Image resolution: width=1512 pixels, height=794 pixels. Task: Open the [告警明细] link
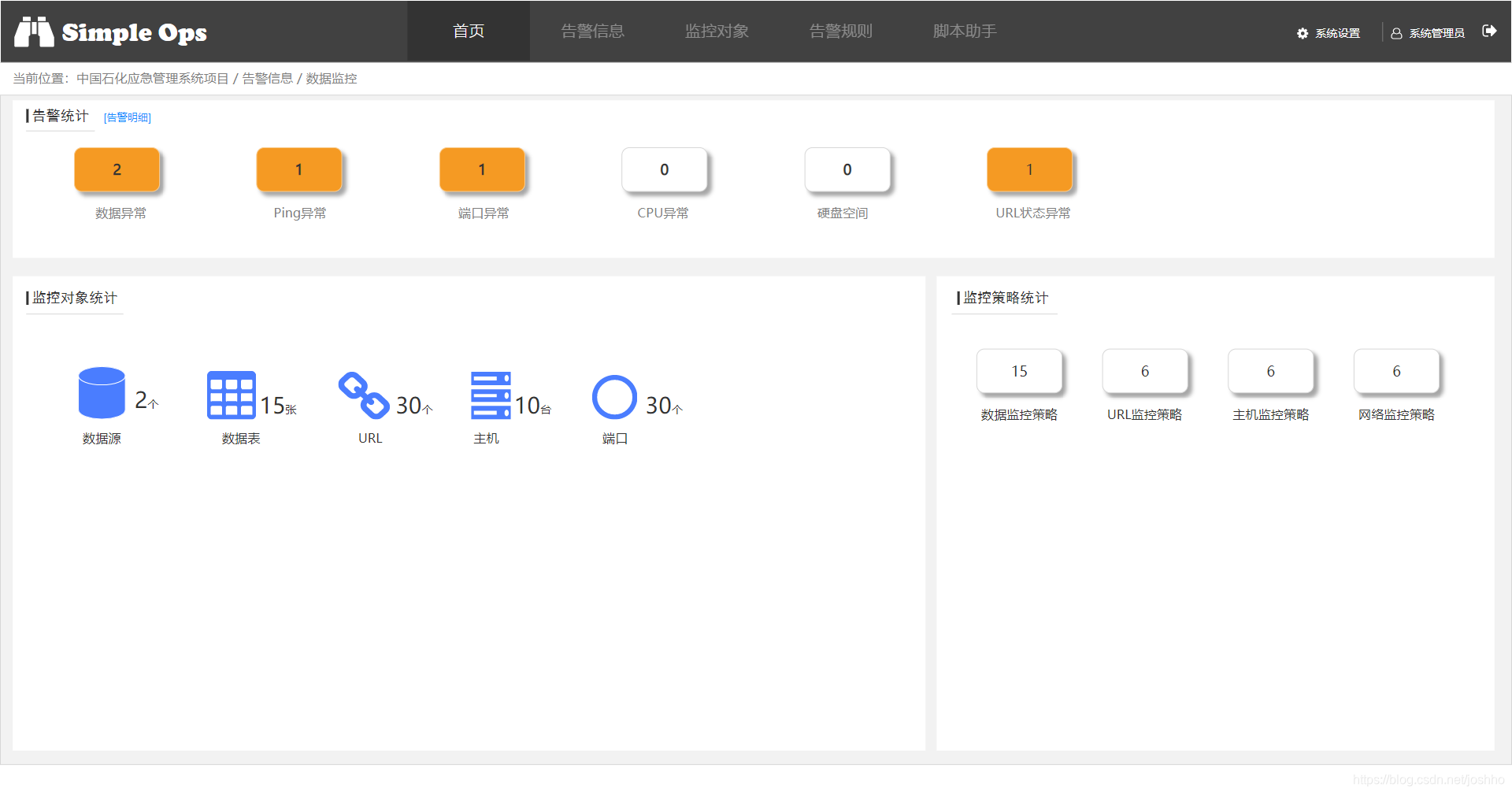[127, 117]
